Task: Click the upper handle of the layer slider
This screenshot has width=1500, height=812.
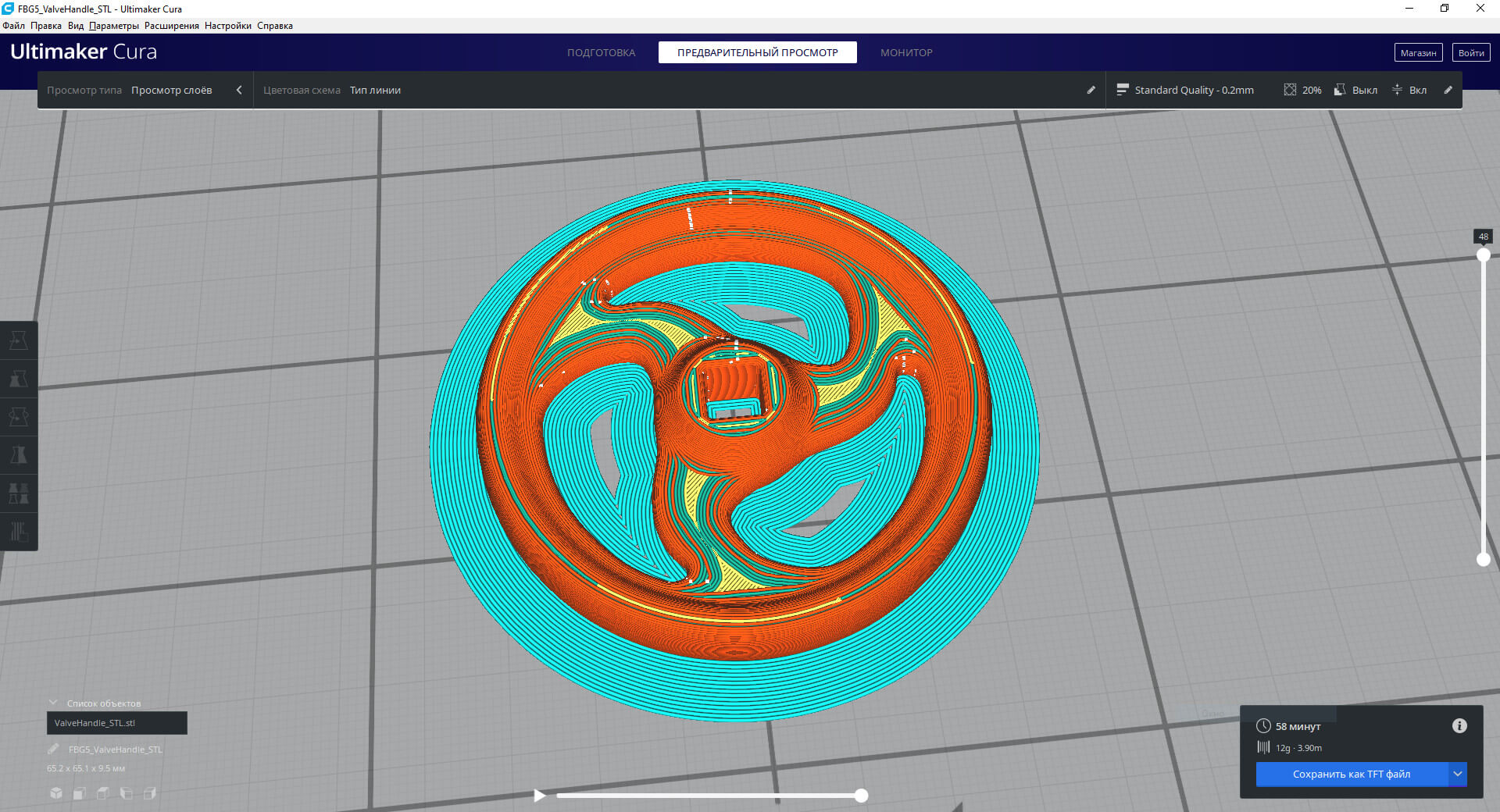Action: (x=1483, y=255)
